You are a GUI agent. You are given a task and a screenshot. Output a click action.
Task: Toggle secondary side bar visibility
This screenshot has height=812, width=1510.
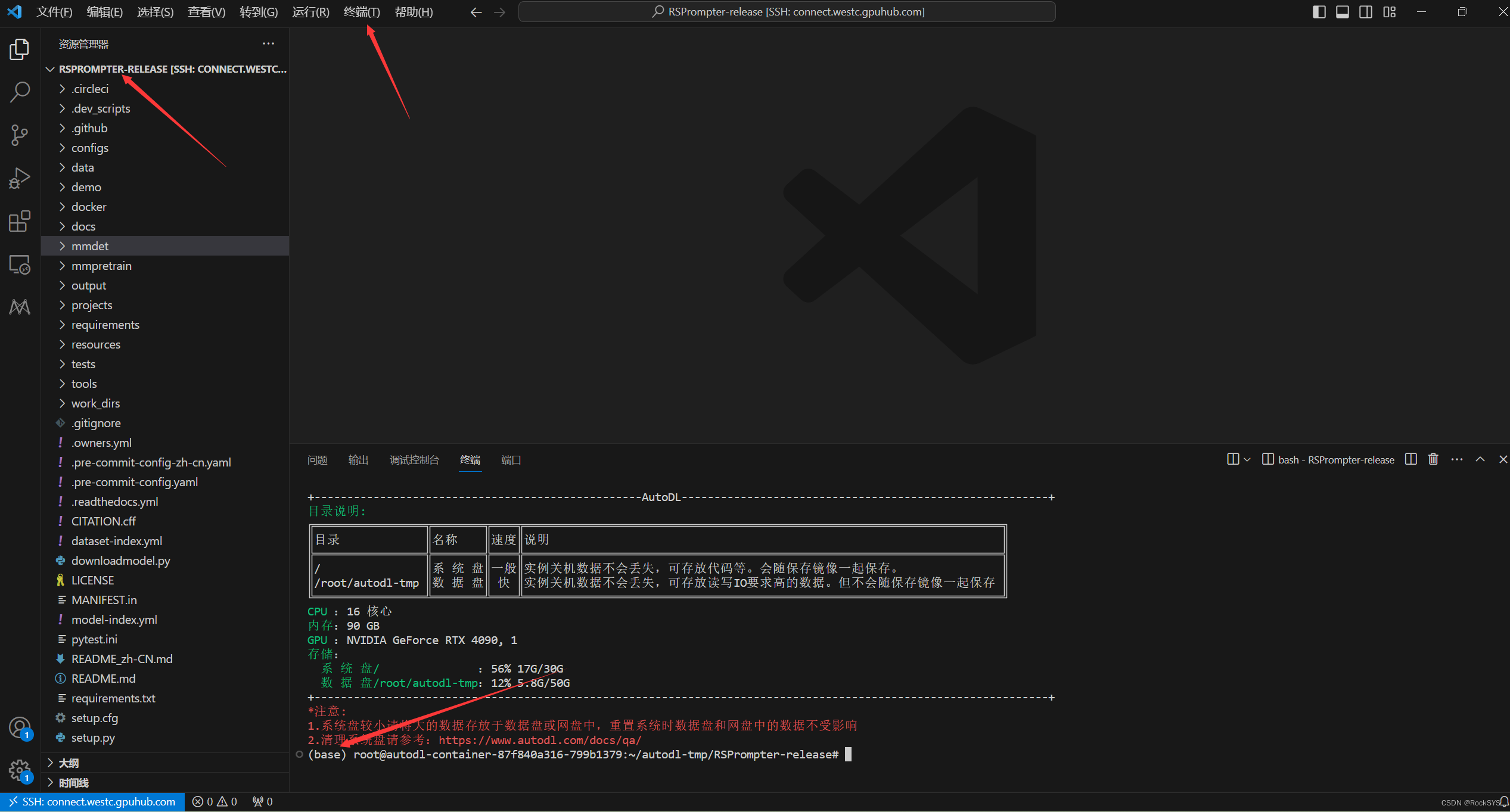click(x=1366, y=12)
